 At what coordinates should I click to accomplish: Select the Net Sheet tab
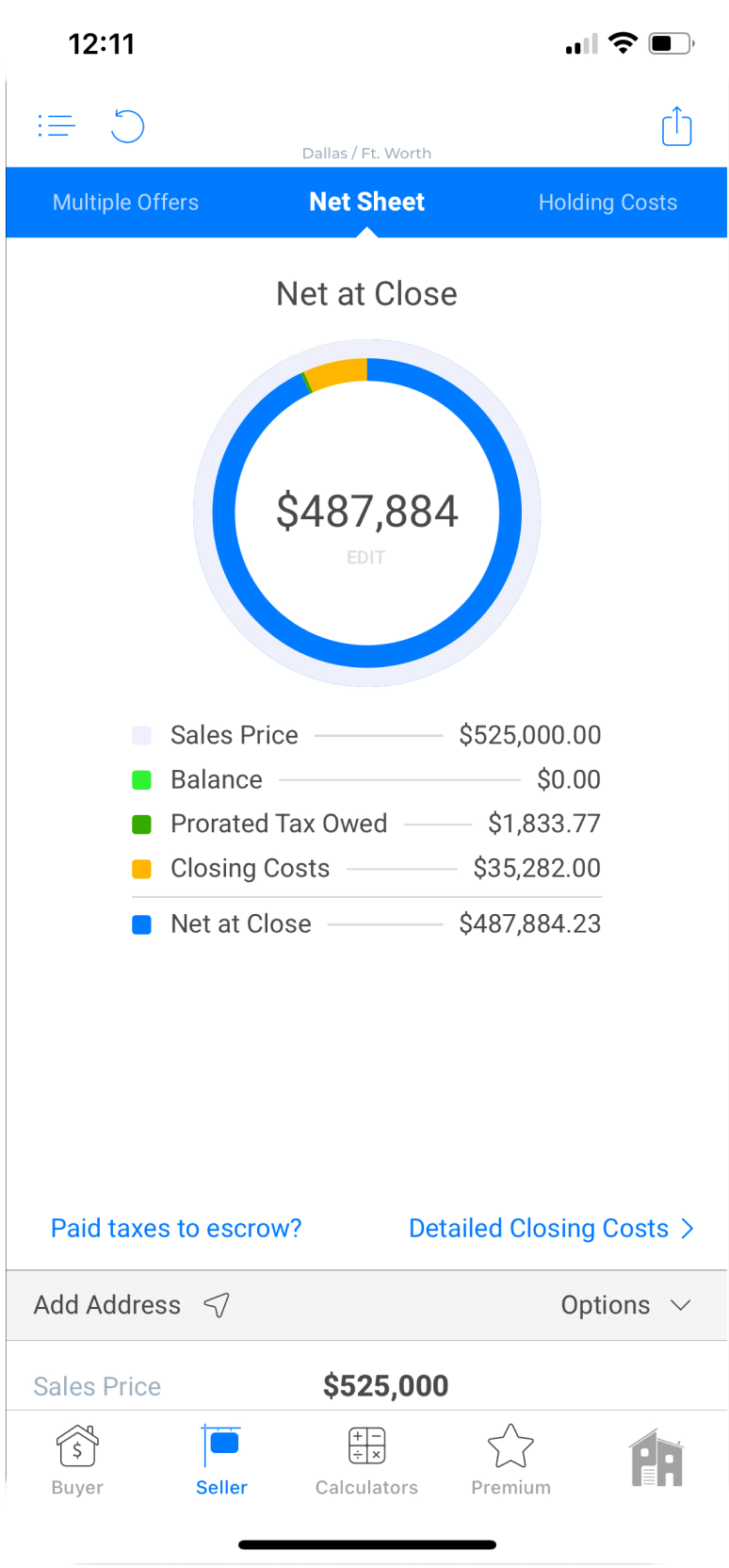click(366, 203)
